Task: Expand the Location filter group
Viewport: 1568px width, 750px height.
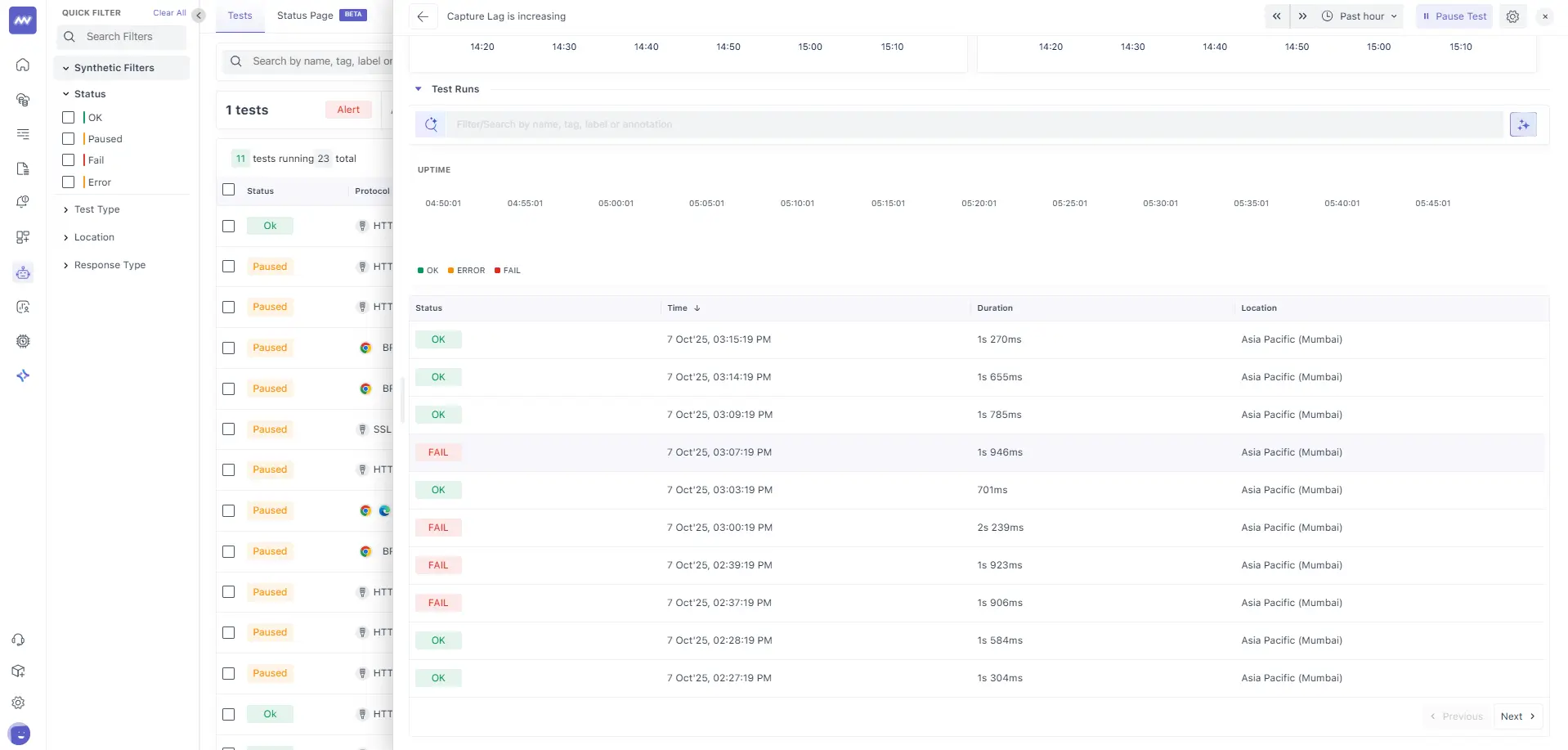Action: (x=94, y=237)
